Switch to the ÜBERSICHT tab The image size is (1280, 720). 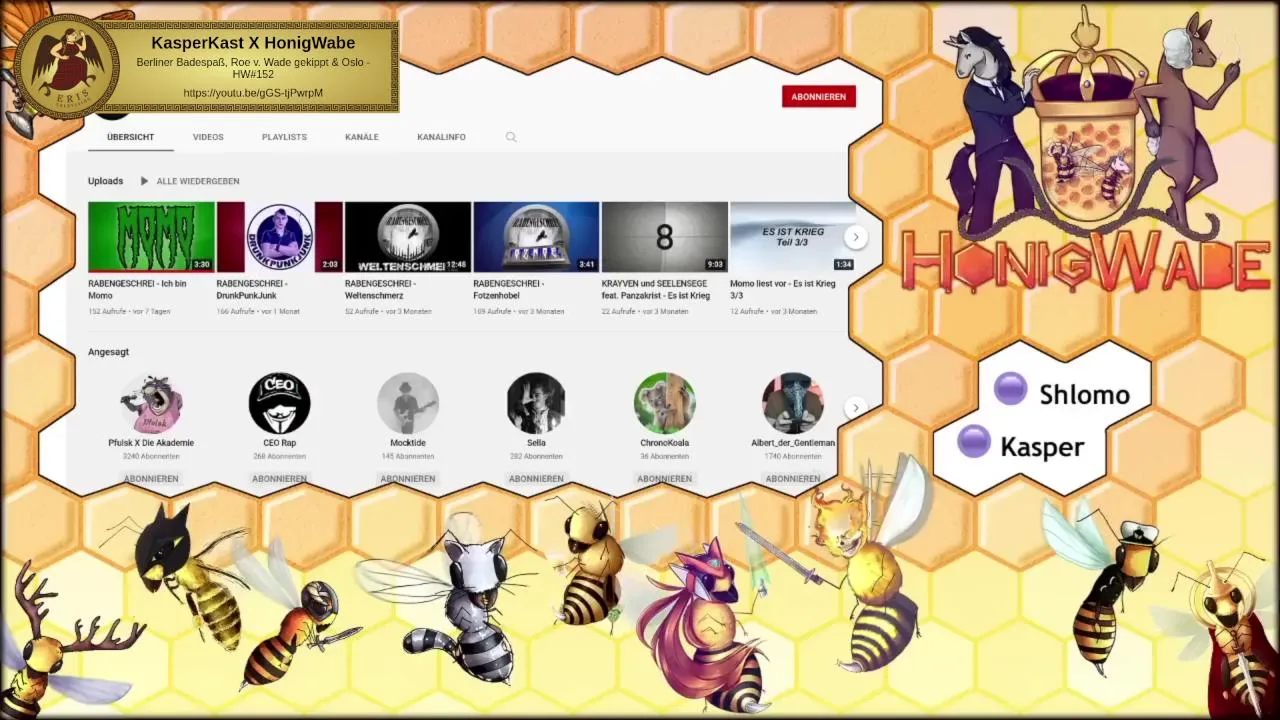click(x=131, y=137)
